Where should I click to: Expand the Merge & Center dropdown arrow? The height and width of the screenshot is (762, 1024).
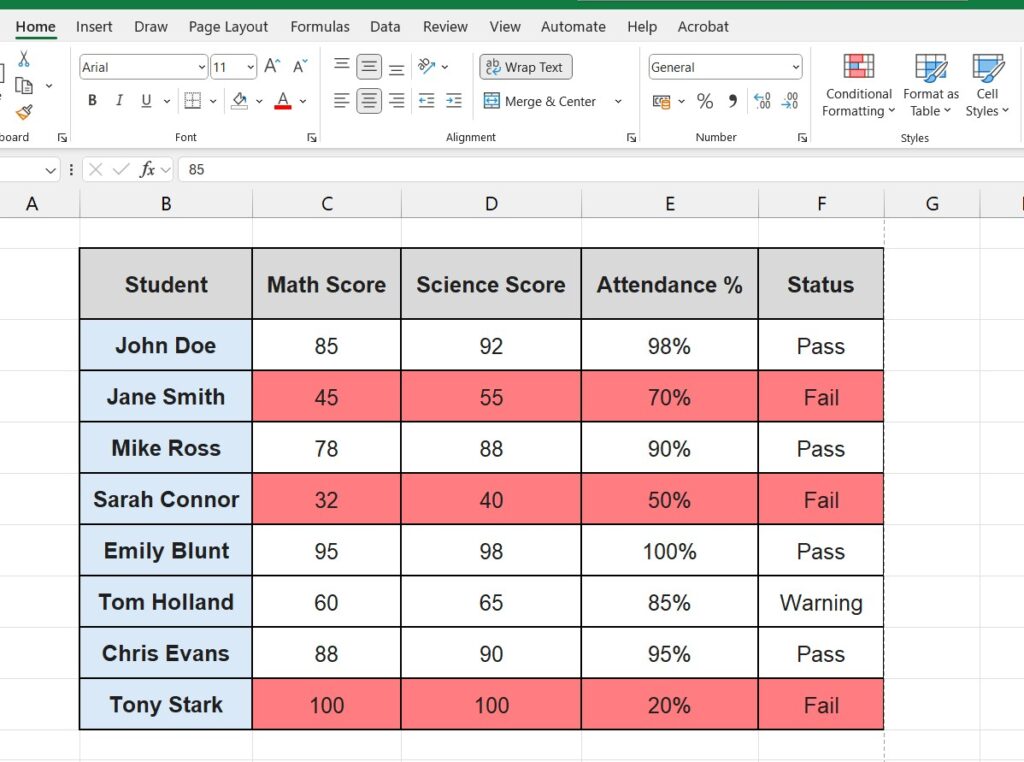tap(618, 101)
